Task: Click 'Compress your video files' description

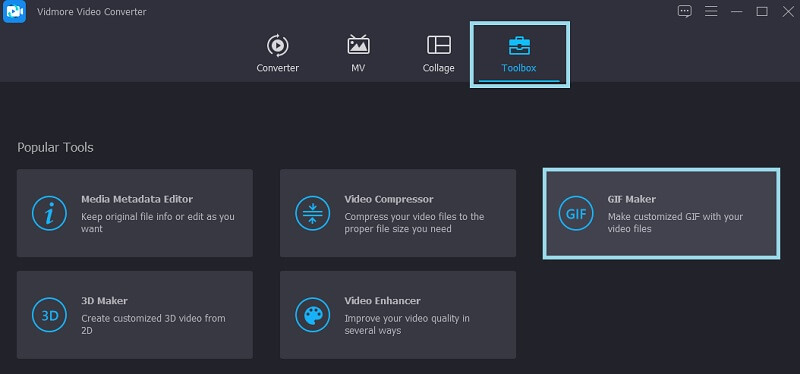Action: 414,222
